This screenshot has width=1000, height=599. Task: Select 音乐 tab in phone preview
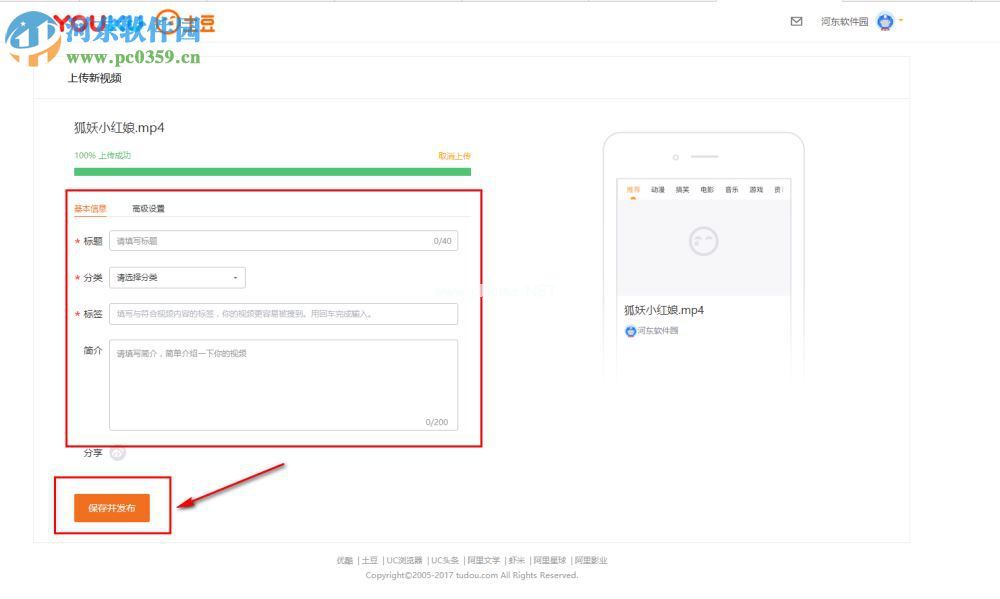click(x=732, y=189)
